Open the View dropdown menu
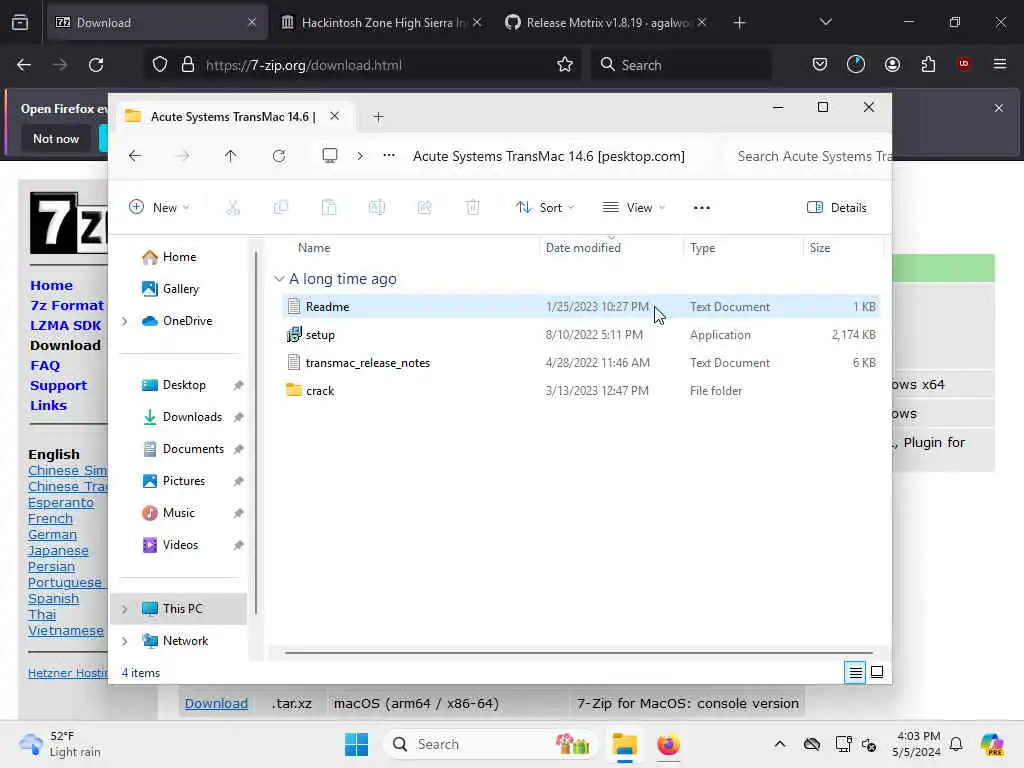The image size is (1024, 768). coord(633,208)
